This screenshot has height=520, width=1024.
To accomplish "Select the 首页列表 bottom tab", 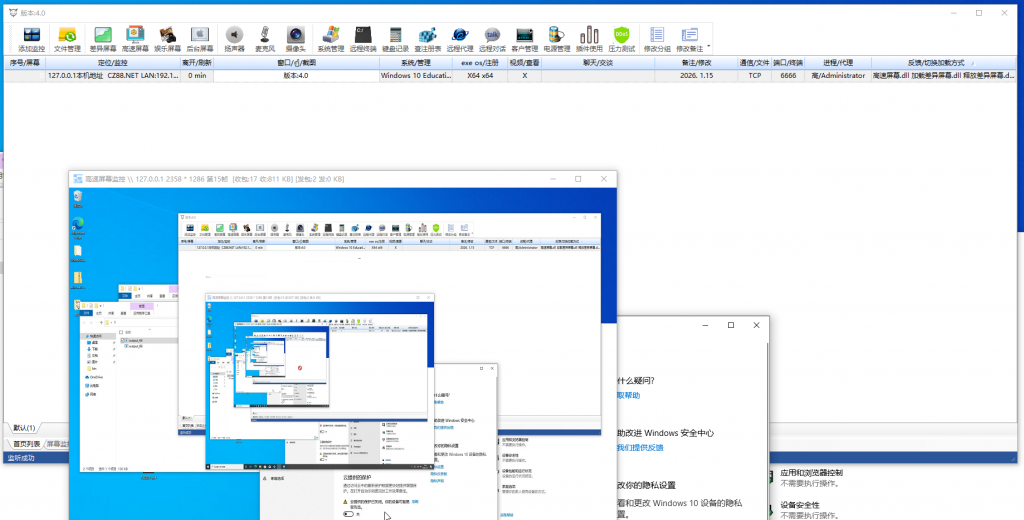I will tap(27, 443).
